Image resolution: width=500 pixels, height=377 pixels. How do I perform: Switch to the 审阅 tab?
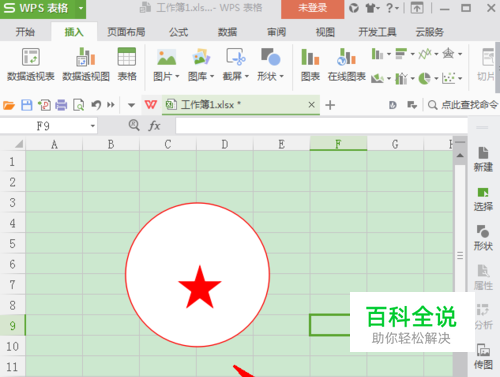pyautogui.click(x=276, y=32)
